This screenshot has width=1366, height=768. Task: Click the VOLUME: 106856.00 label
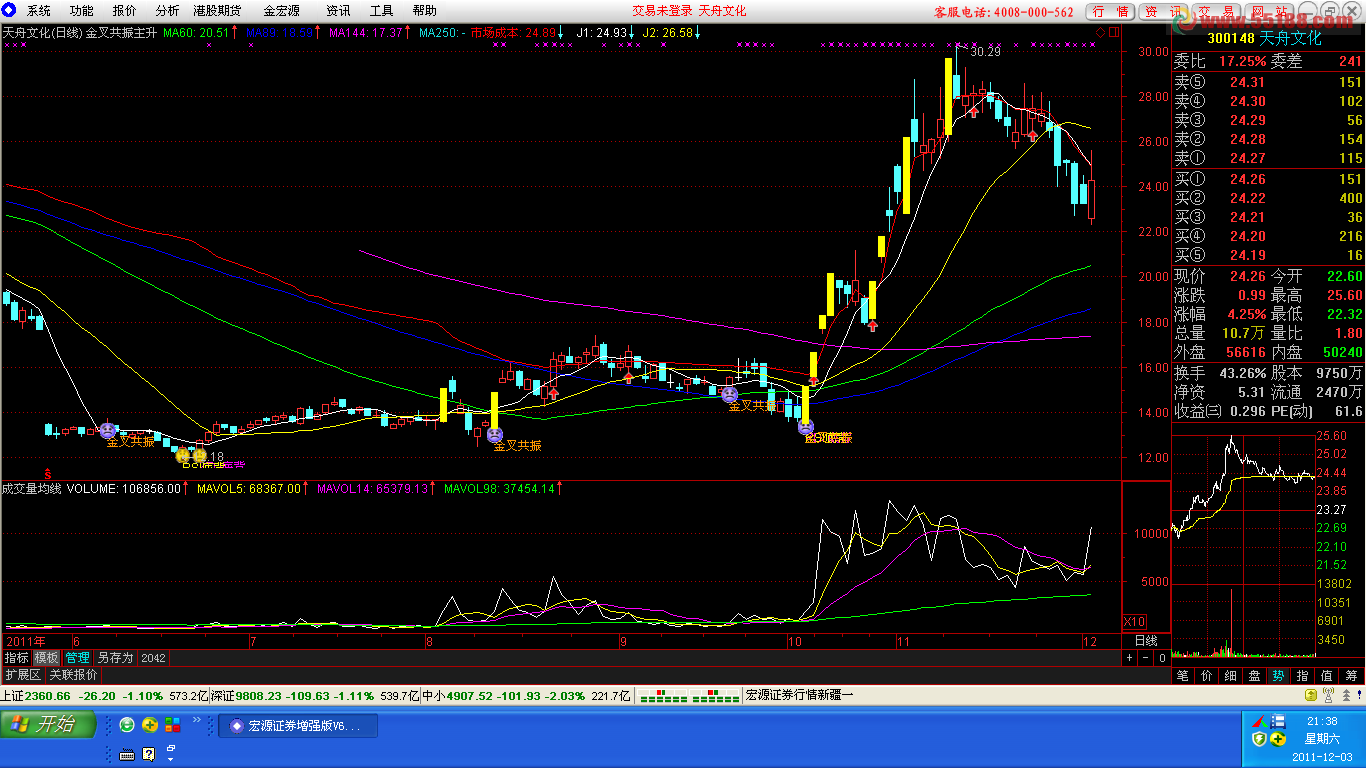124,489
